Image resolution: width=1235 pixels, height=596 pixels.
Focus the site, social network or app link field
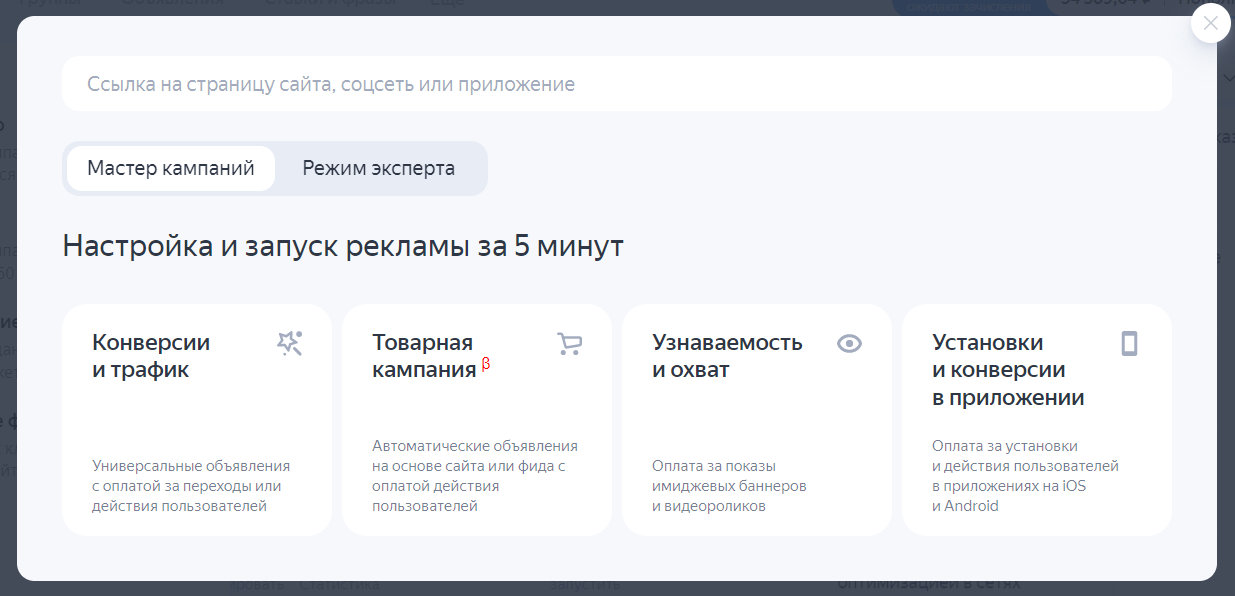(x=616, y=84)
